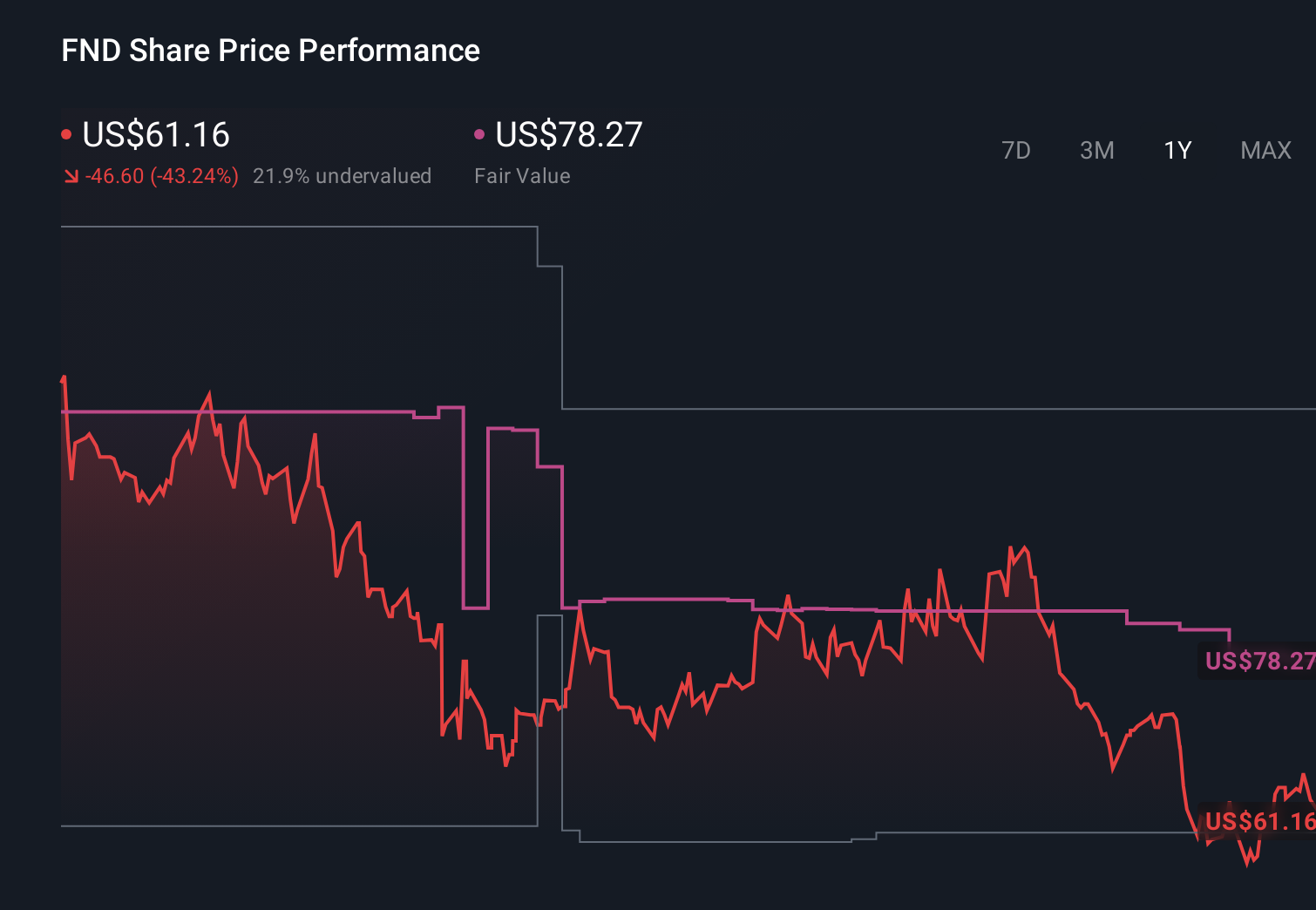1316x910 pixels.
Task: Expand the Fair Value label details
Action: [521, 175]
